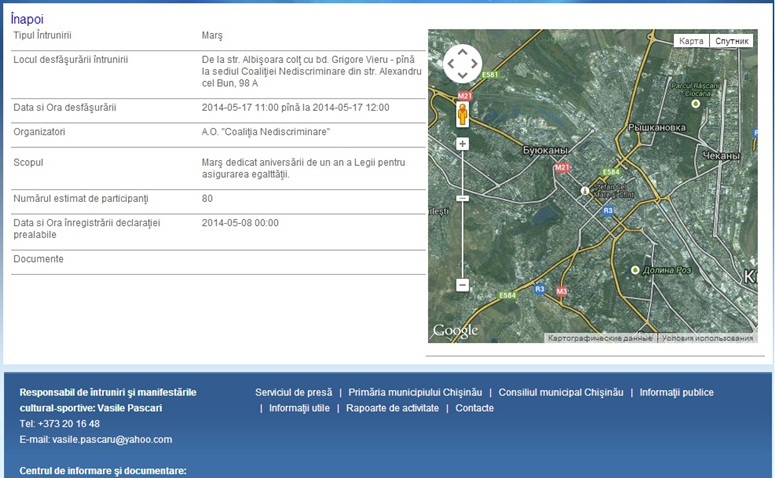The width and height of the screenshot is (775, 478).
Task: Open Contacte footer link
Action: 474,408
